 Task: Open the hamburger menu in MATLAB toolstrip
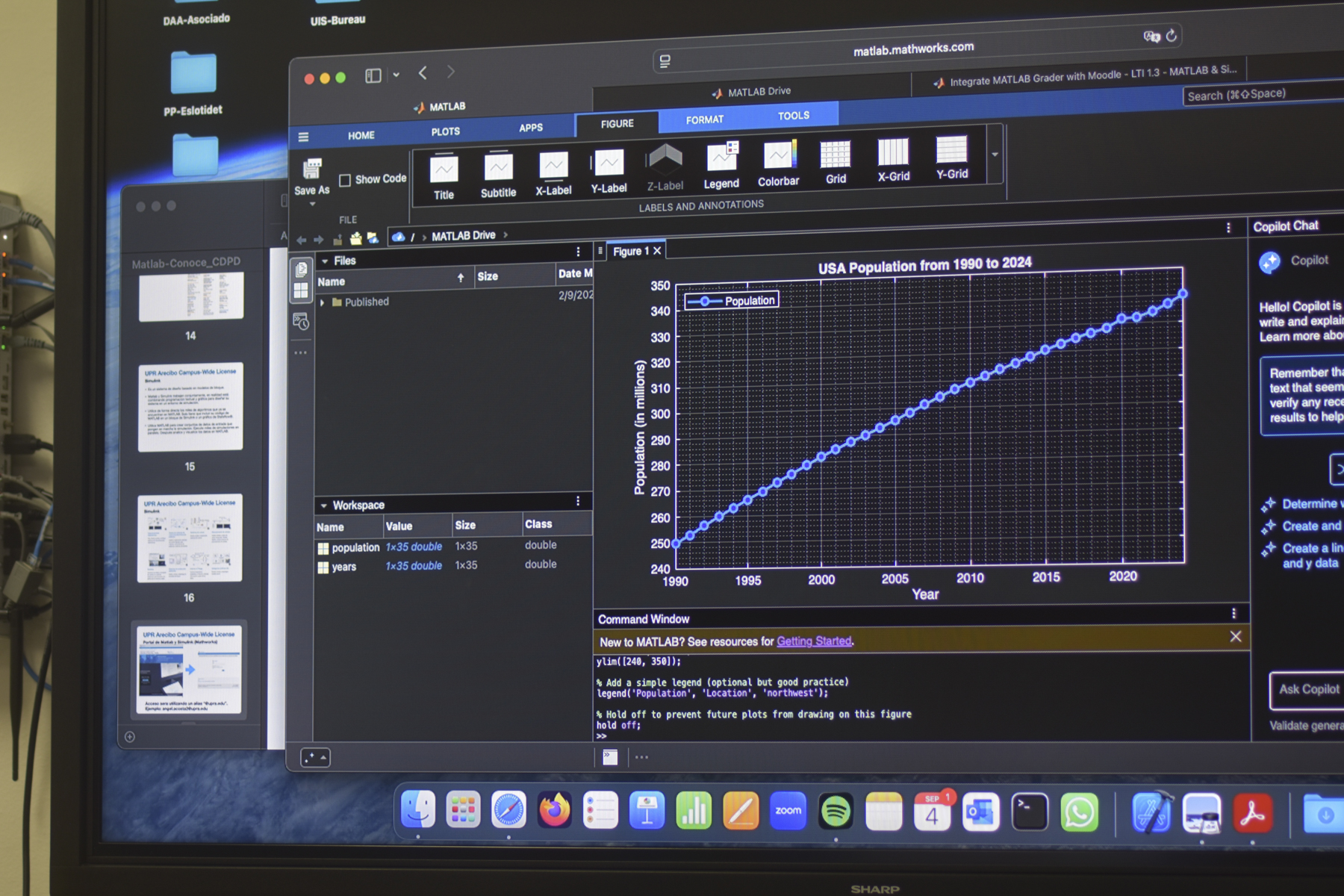point(303,137)
